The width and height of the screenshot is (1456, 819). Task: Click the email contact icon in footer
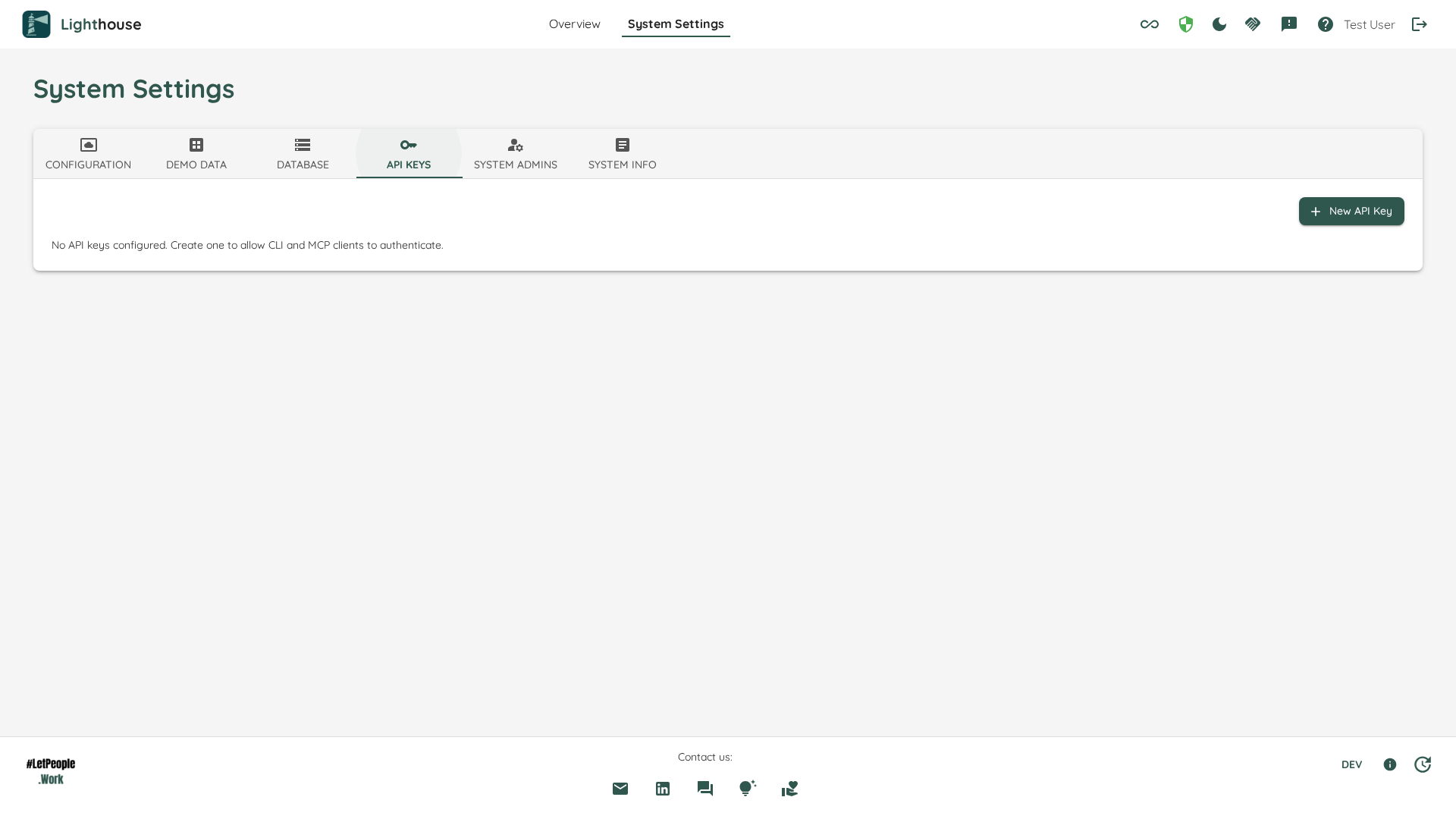620,789
